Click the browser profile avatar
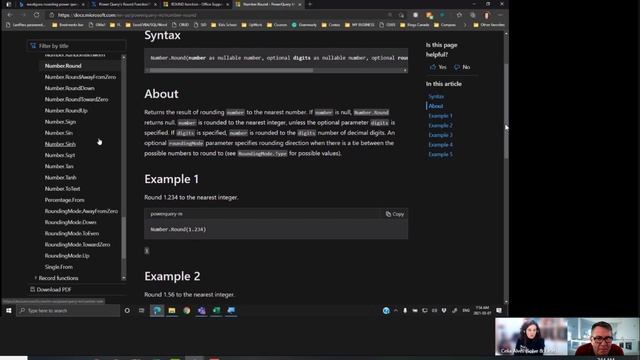Image resolution: width=640 pixels, height=360 pixels. pyautogui.click(x=487, y=15)
